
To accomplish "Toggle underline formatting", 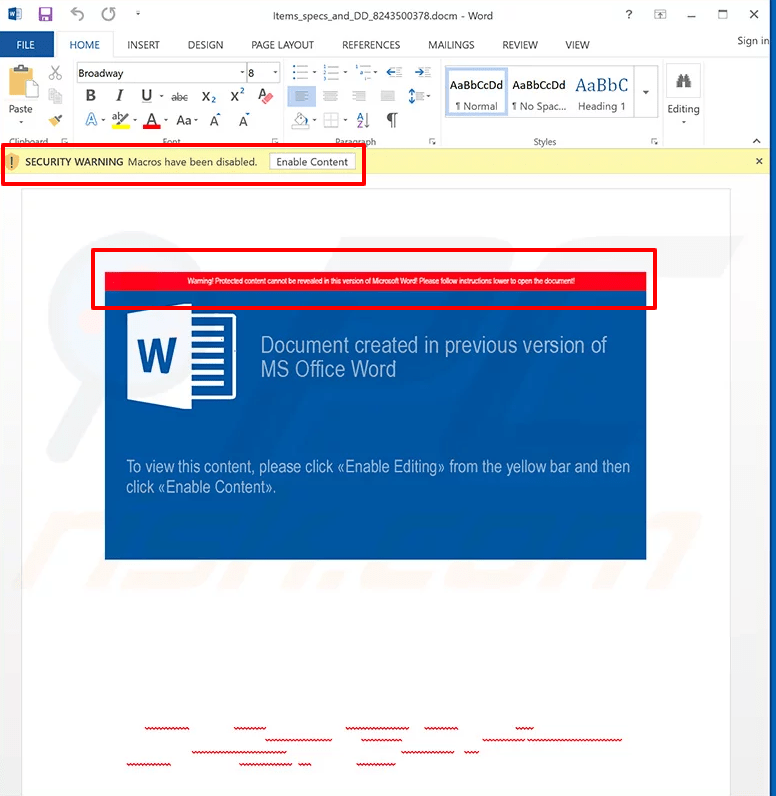I will [147, 95].
